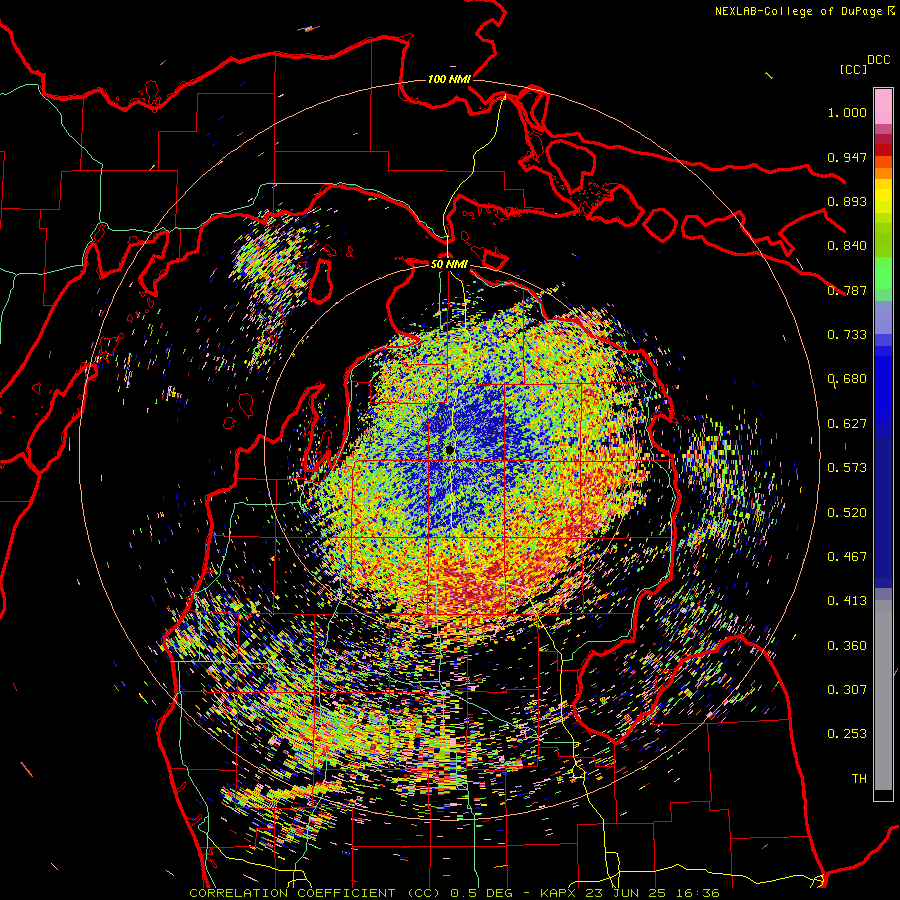This screenshot has height=900, width=900.
Task: Click the 100 NMI range ring label
Action: point(449,79)
